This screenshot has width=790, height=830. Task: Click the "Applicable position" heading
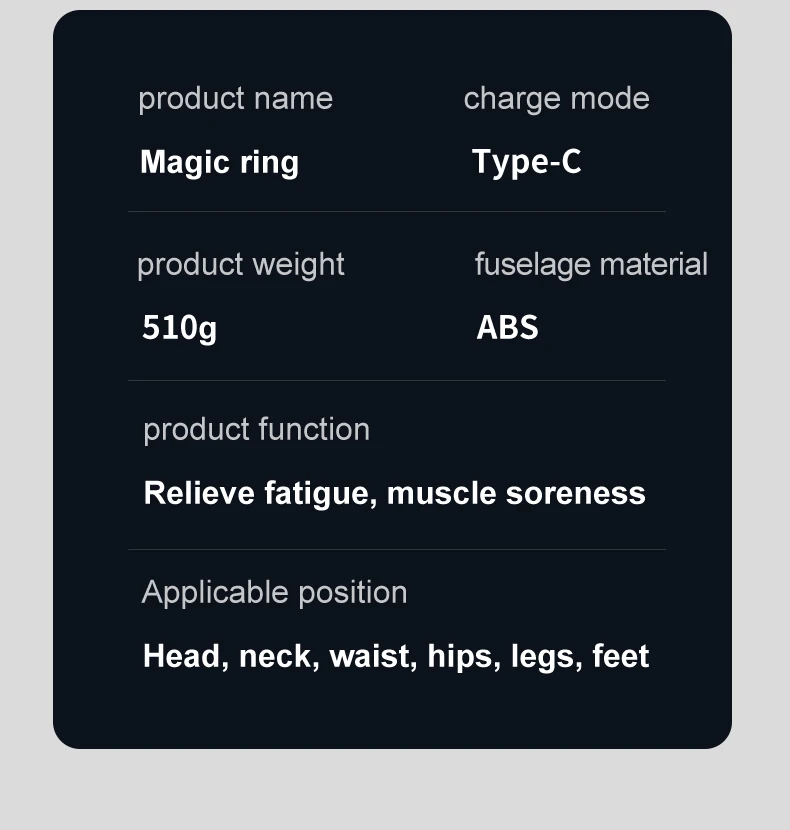[x=274, y=593]
